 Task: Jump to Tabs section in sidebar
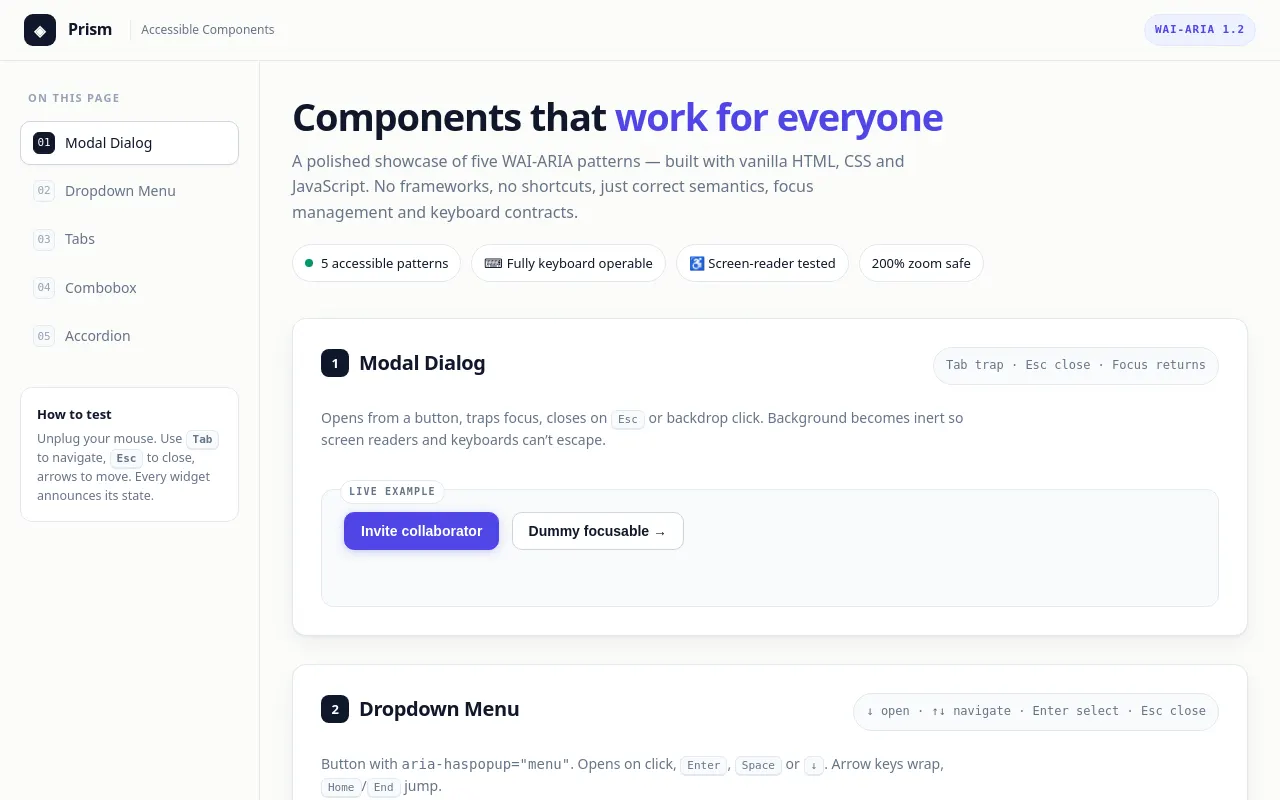(x=129, y=239)
